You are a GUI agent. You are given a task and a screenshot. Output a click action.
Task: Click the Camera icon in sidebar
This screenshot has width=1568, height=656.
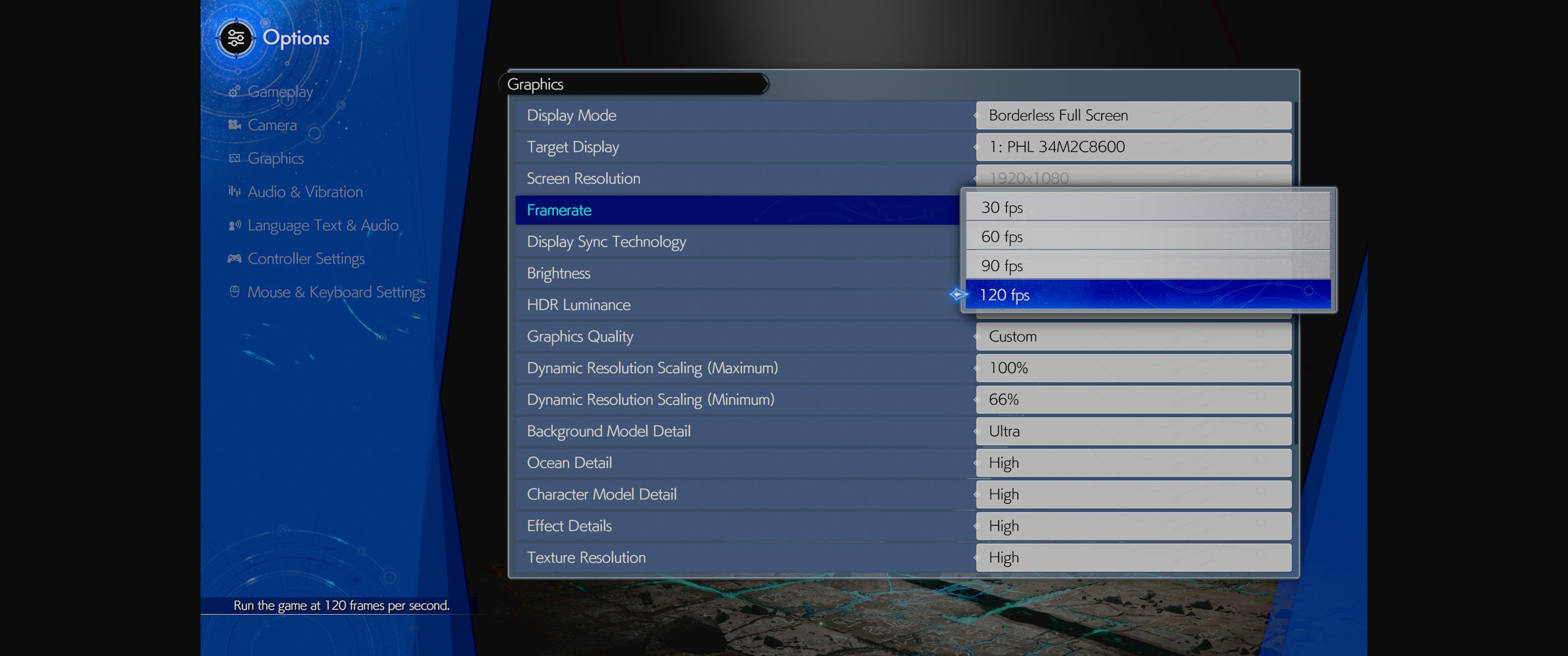tap(234, 125)
